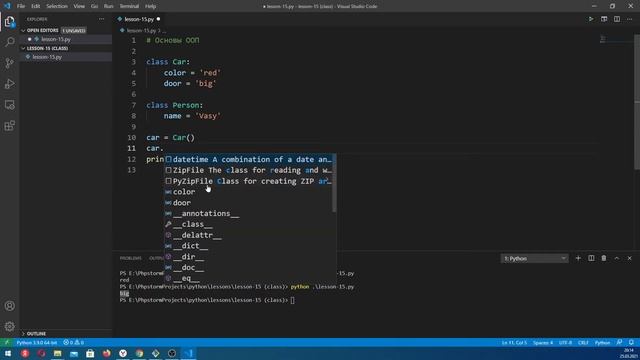The width and height of the screenshot is (640, 360).
Task: Select the Python 3.9.0 64-bit interpreter
Action: click(x=37, y=342)
